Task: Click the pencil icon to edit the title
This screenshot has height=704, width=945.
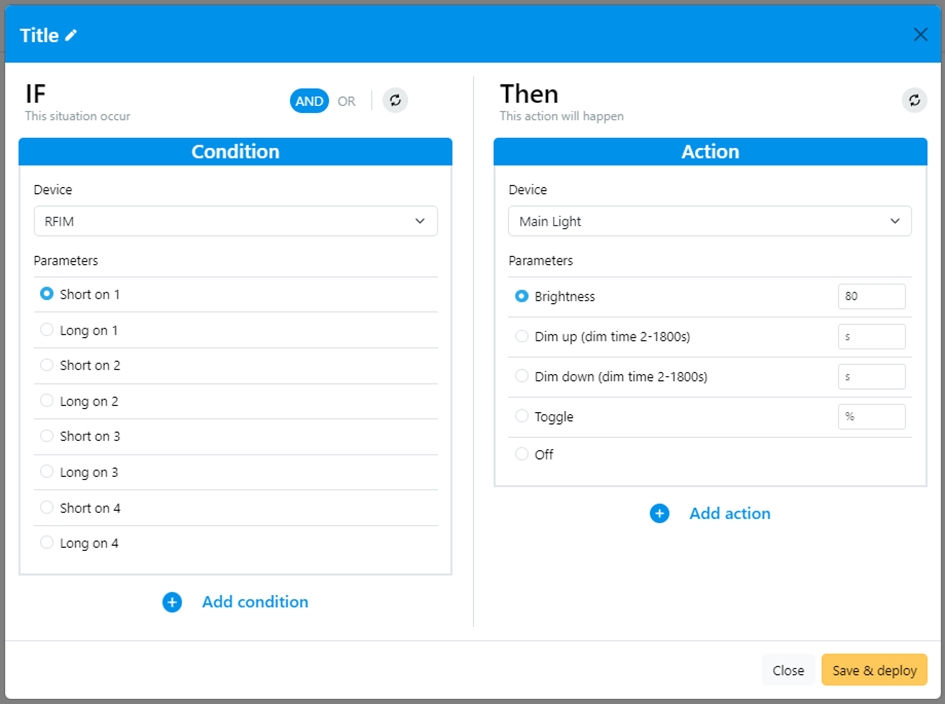Action: [x=71, y=36]
